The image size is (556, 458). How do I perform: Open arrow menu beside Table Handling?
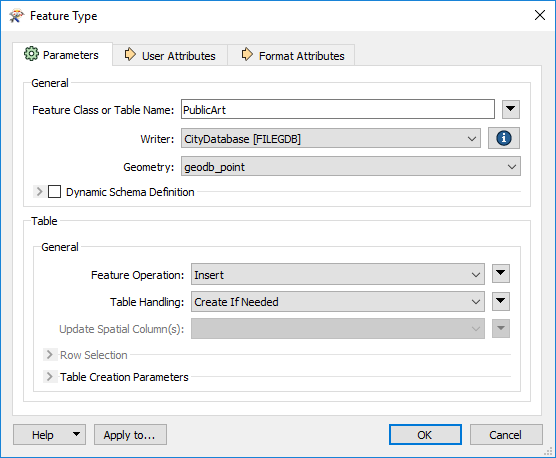click(x=501, y=301)
